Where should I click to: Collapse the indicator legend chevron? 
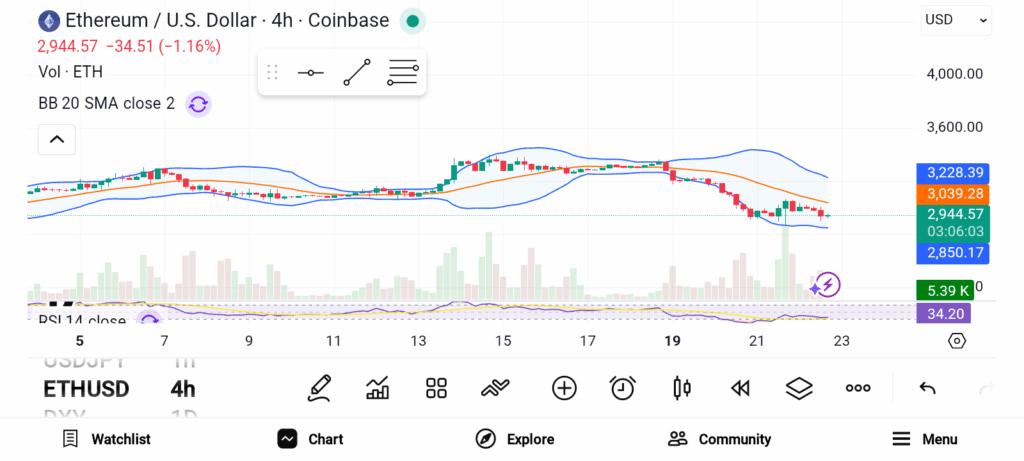(x=56, y=139)
